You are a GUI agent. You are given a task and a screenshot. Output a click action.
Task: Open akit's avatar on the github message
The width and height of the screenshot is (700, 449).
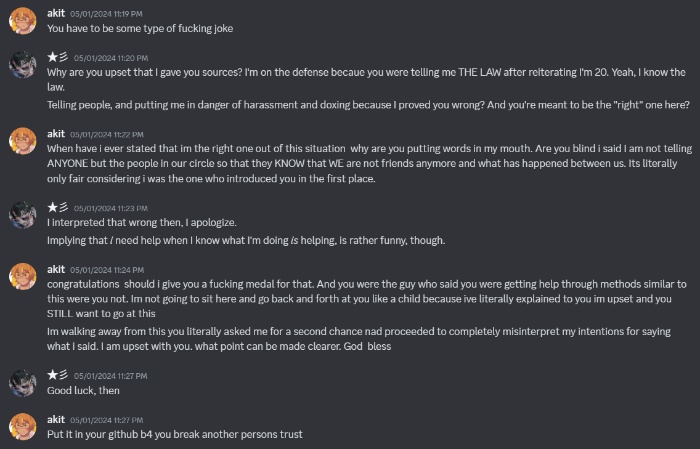(23, 425)
